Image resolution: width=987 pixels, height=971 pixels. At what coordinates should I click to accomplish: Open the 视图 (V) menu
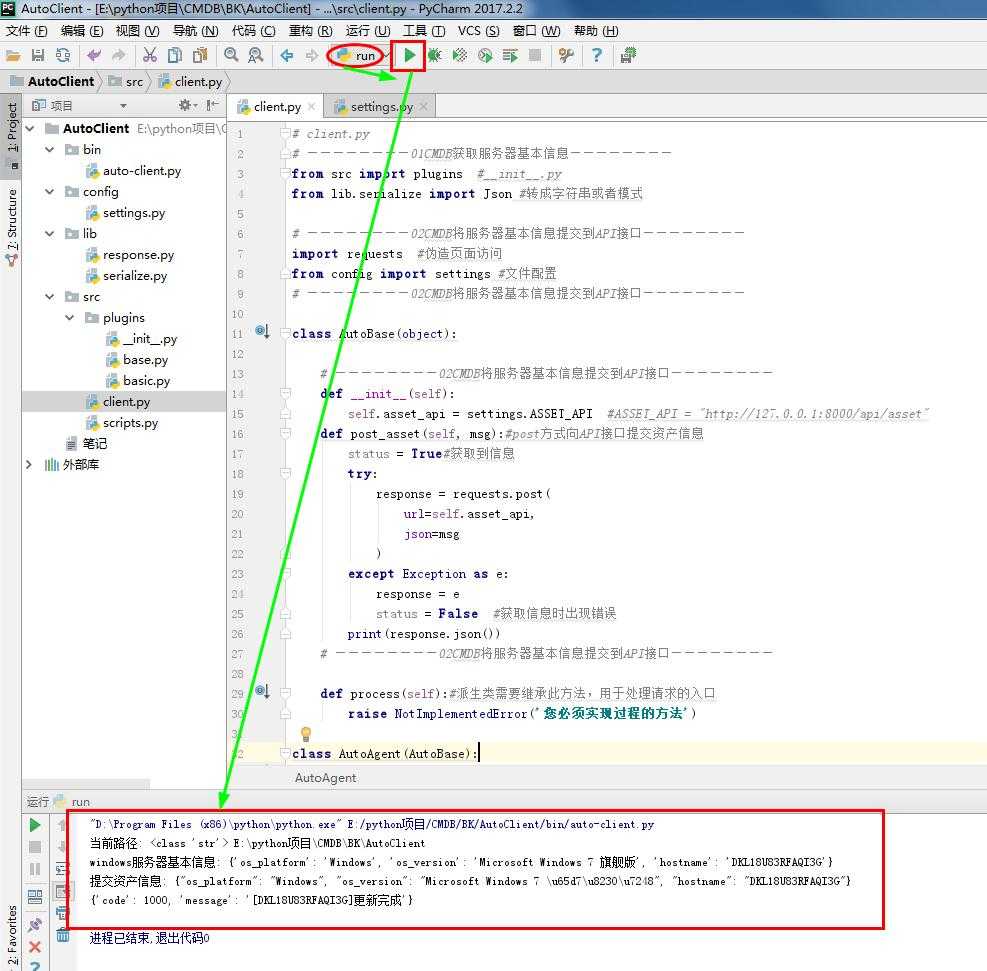tap(137, 31)
